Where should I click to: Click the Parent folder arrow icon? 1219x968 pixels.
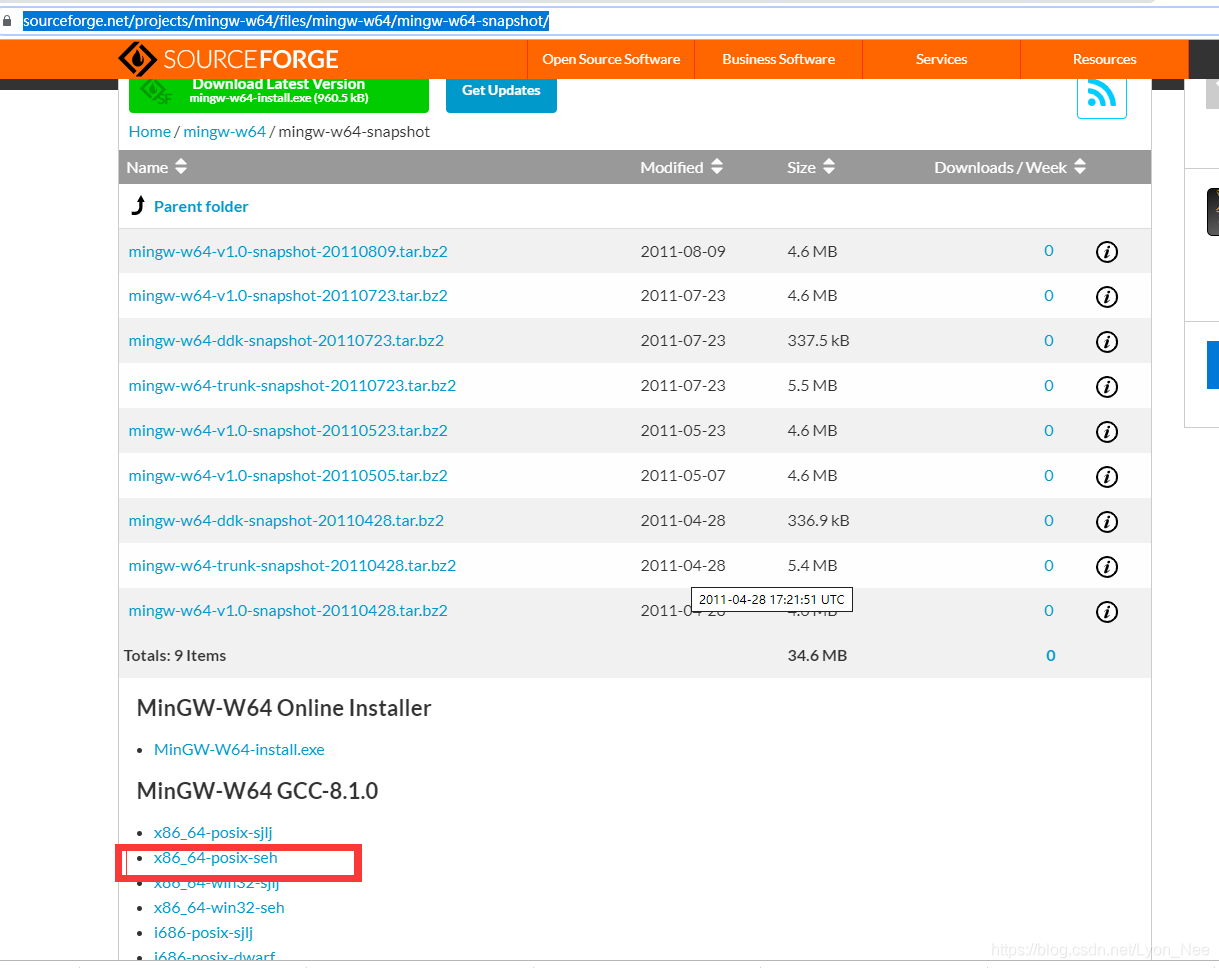tap(138, 206)
